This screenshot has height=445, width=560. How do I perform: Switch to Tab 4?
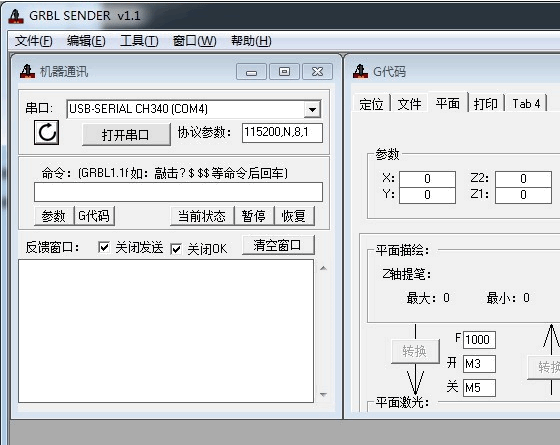(526, 104)
